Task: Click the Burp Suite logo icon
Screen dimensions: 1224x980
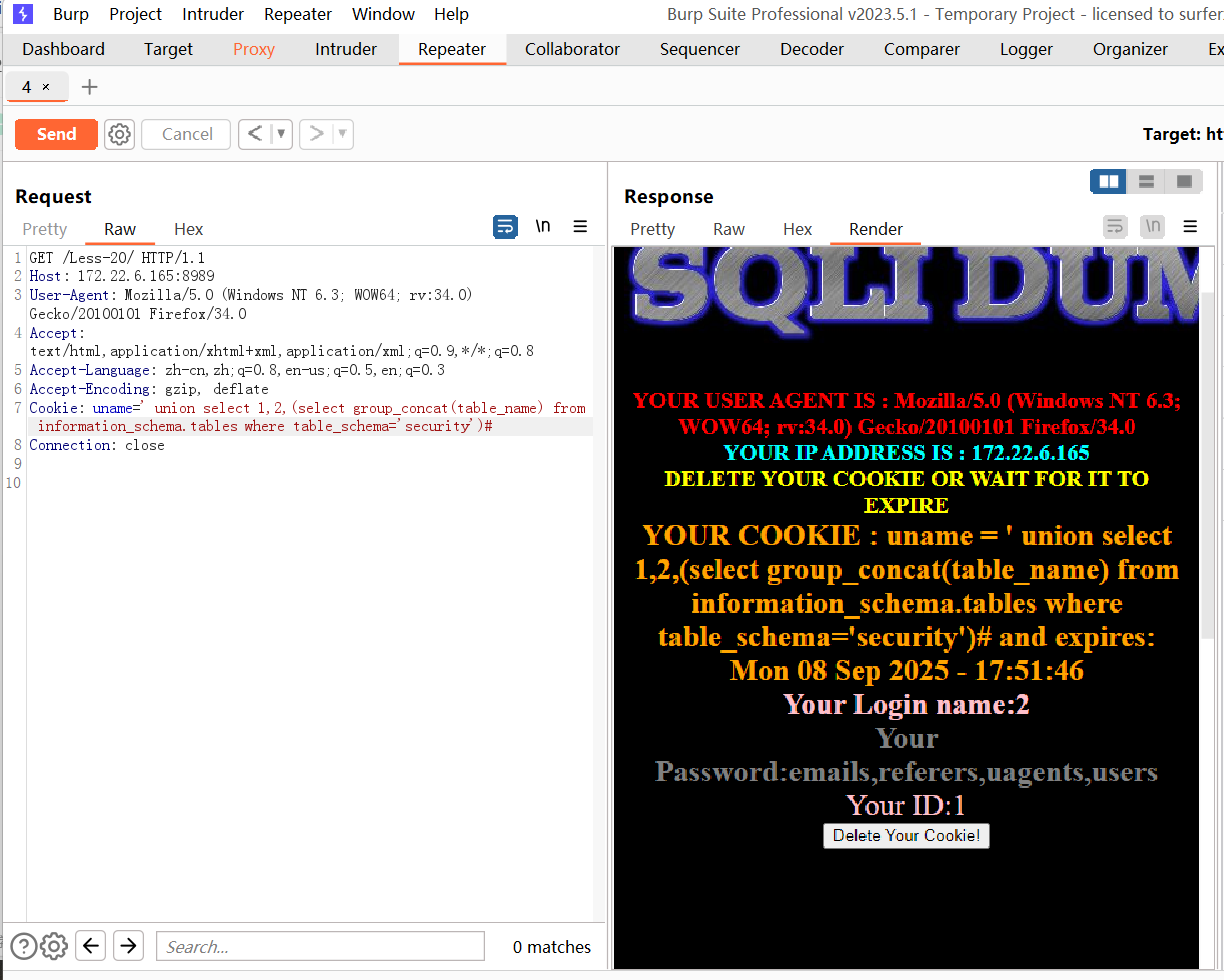Action: click(22, 14)
